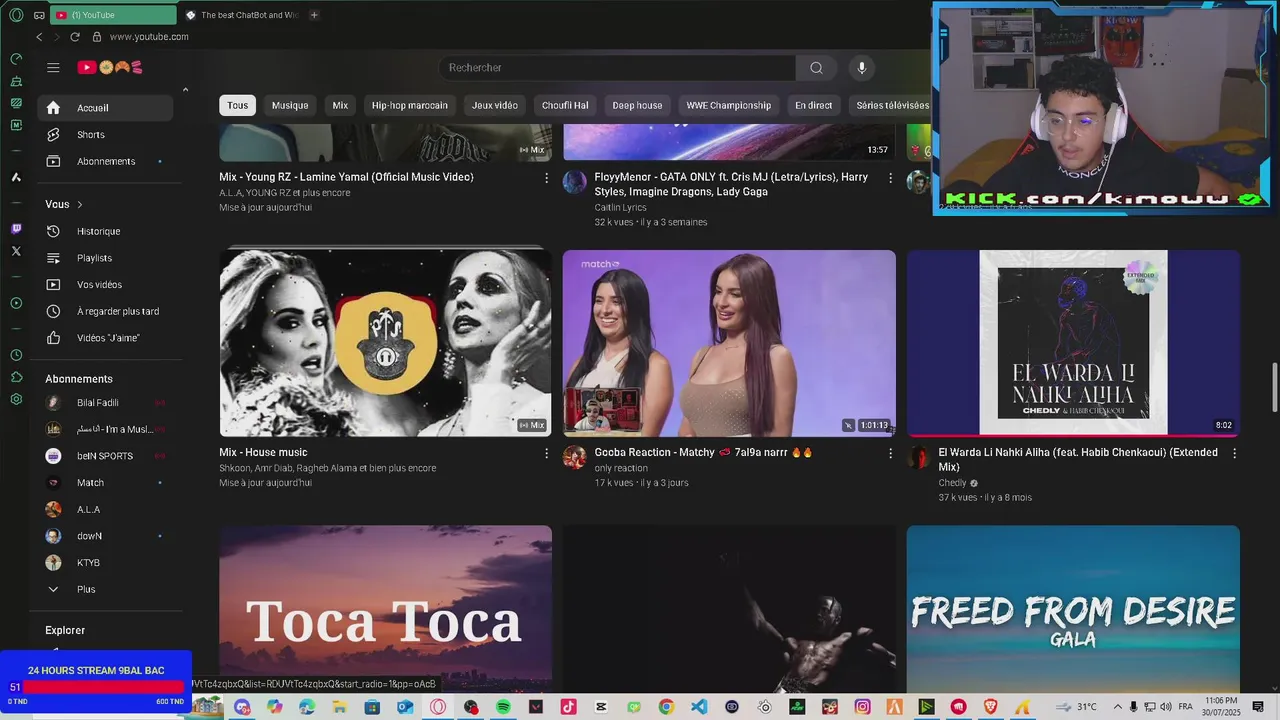The height and width of the screenshot is (720, 1280).
Task: Select the Deep house filter chip
Action: click(x=637, y=105)
